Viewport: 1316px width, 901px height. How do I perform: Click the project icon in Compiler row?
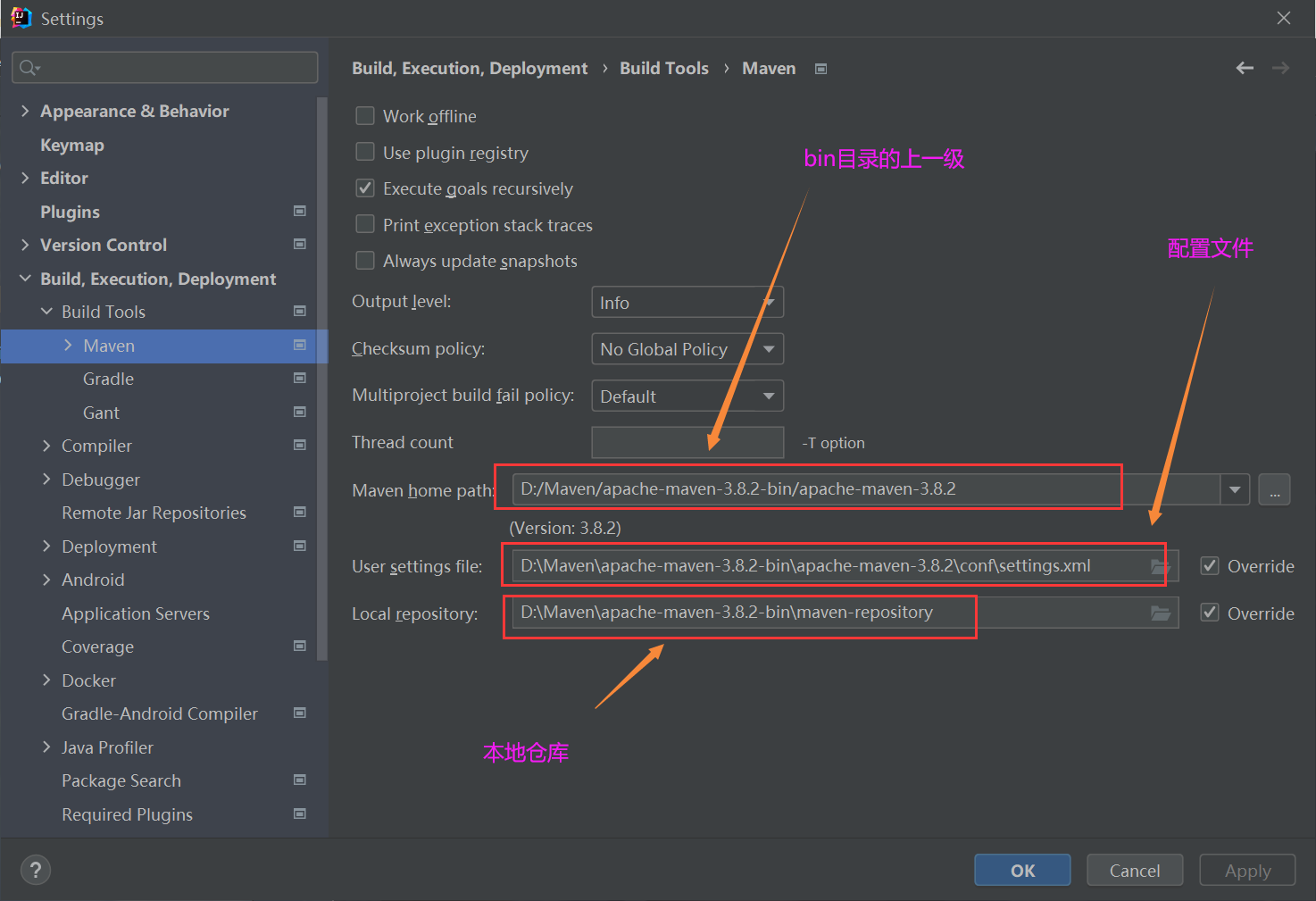tap(300, 445)
